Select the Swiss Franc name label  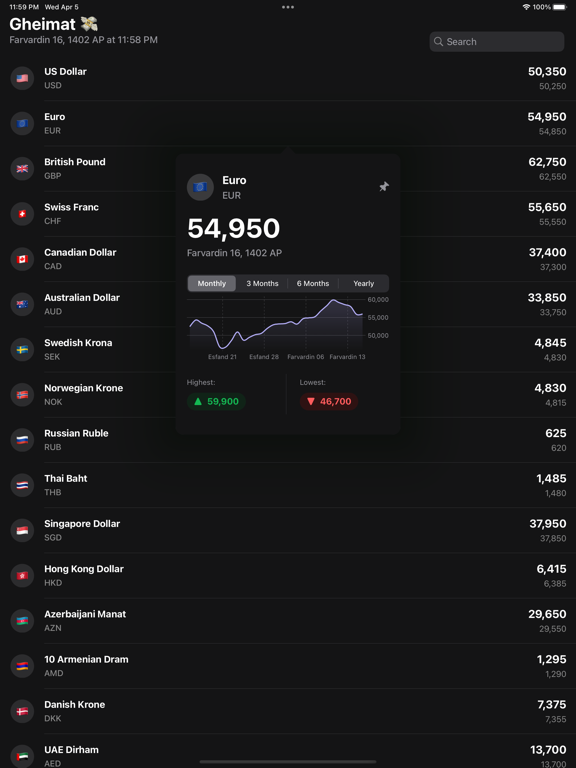pos(72,207)
